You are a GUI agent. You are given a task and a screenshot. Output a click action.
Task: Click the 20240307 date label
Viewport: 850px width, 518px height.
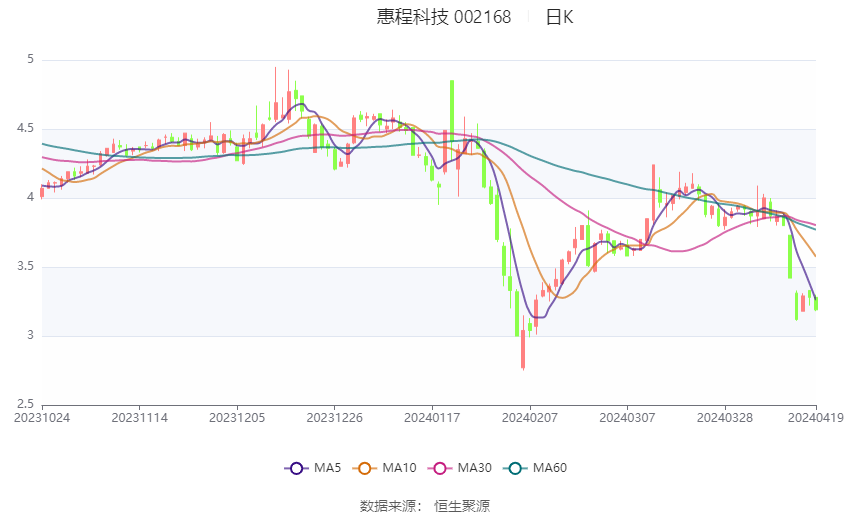click(x=627, y=417)
